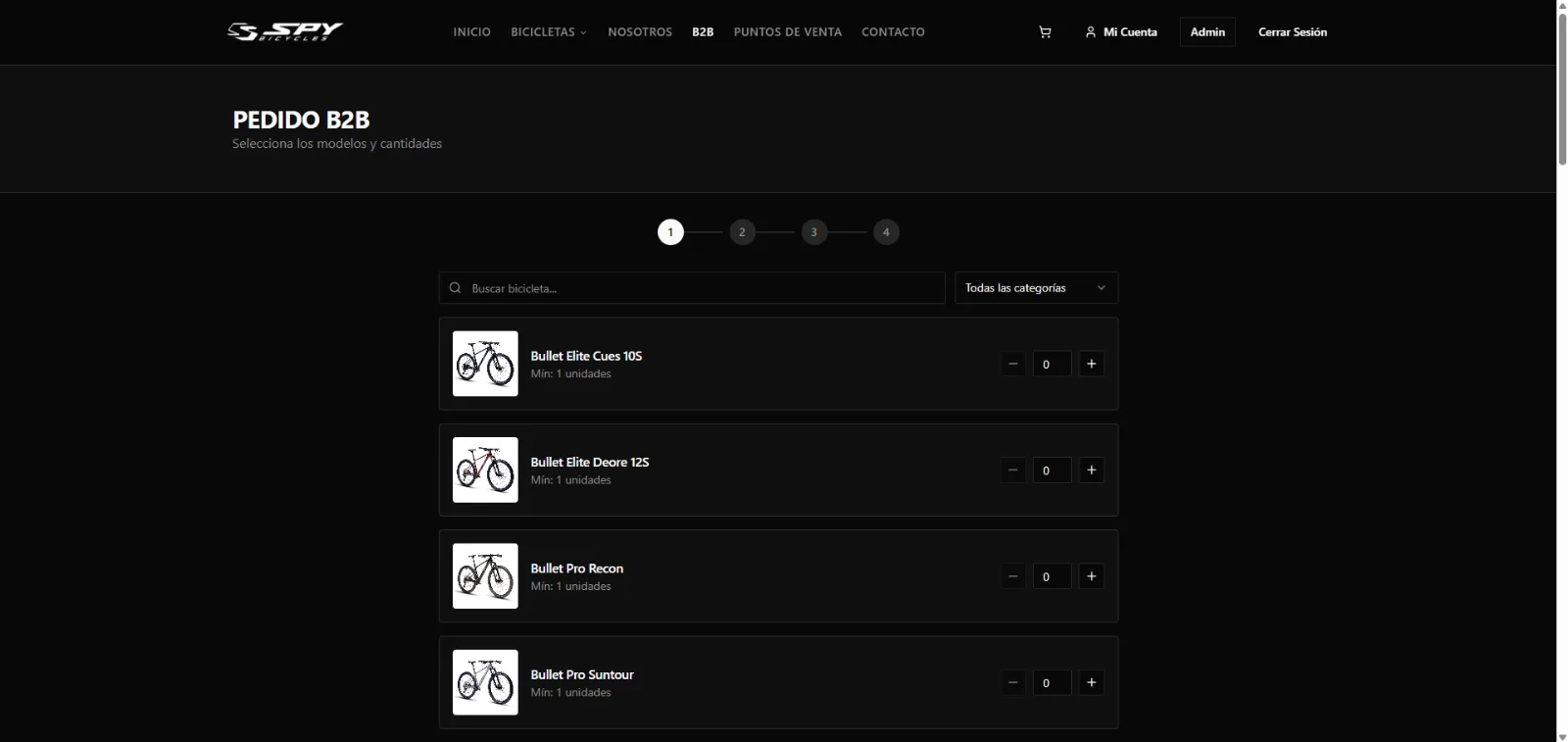The width and height of the screenshot is (1568, 742).
Task: Increase quantity for Bullet Pro Recon
Action: [1092, 576]
